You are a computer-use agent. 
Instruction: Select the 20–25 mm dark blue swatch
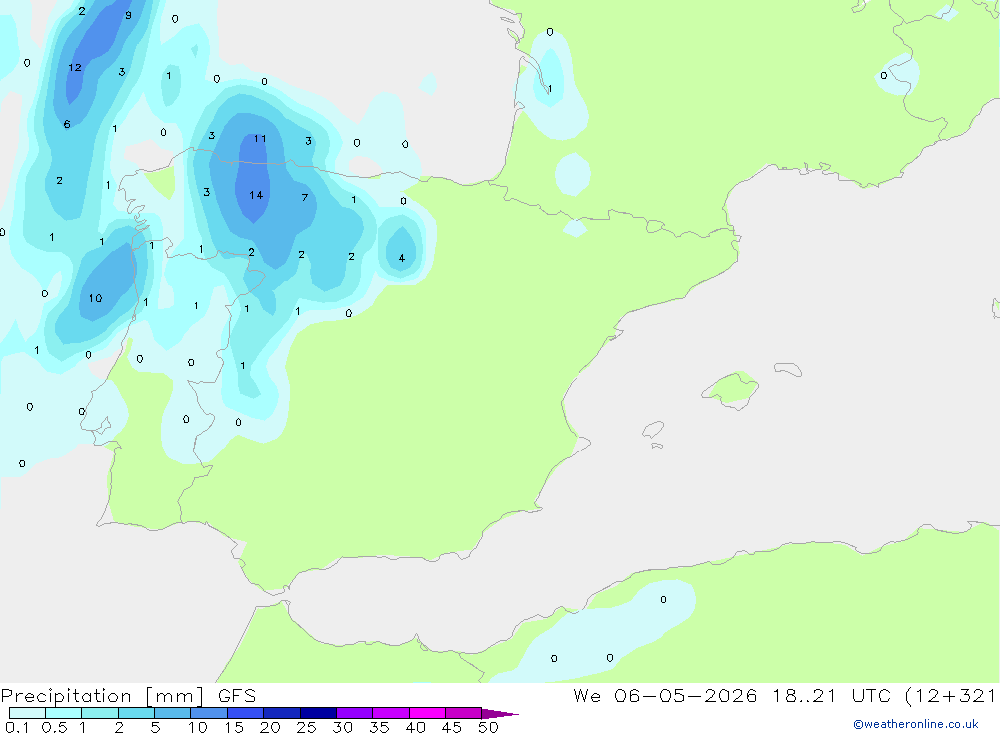(282, 713)
